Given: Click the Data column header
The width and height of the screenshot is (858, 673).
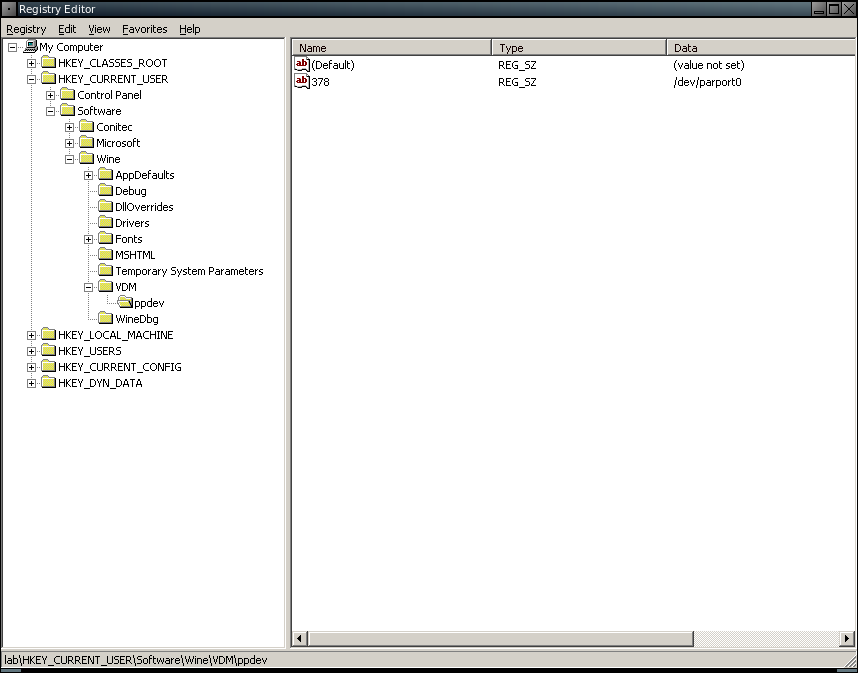Looking at the screenshot, I should tap(760, 48).
